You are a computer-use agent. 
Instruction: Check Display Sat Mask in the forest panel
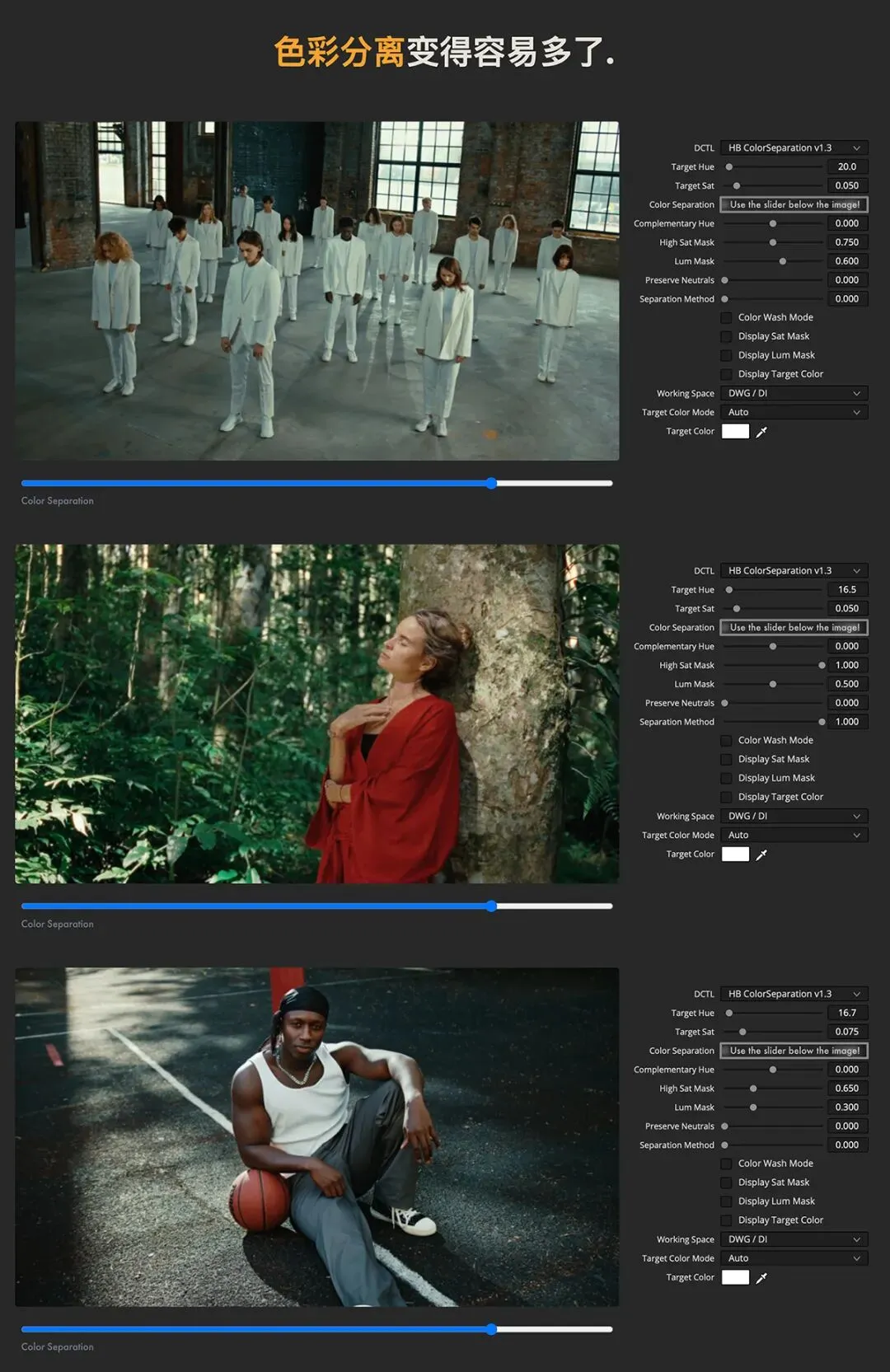(726, 759)
